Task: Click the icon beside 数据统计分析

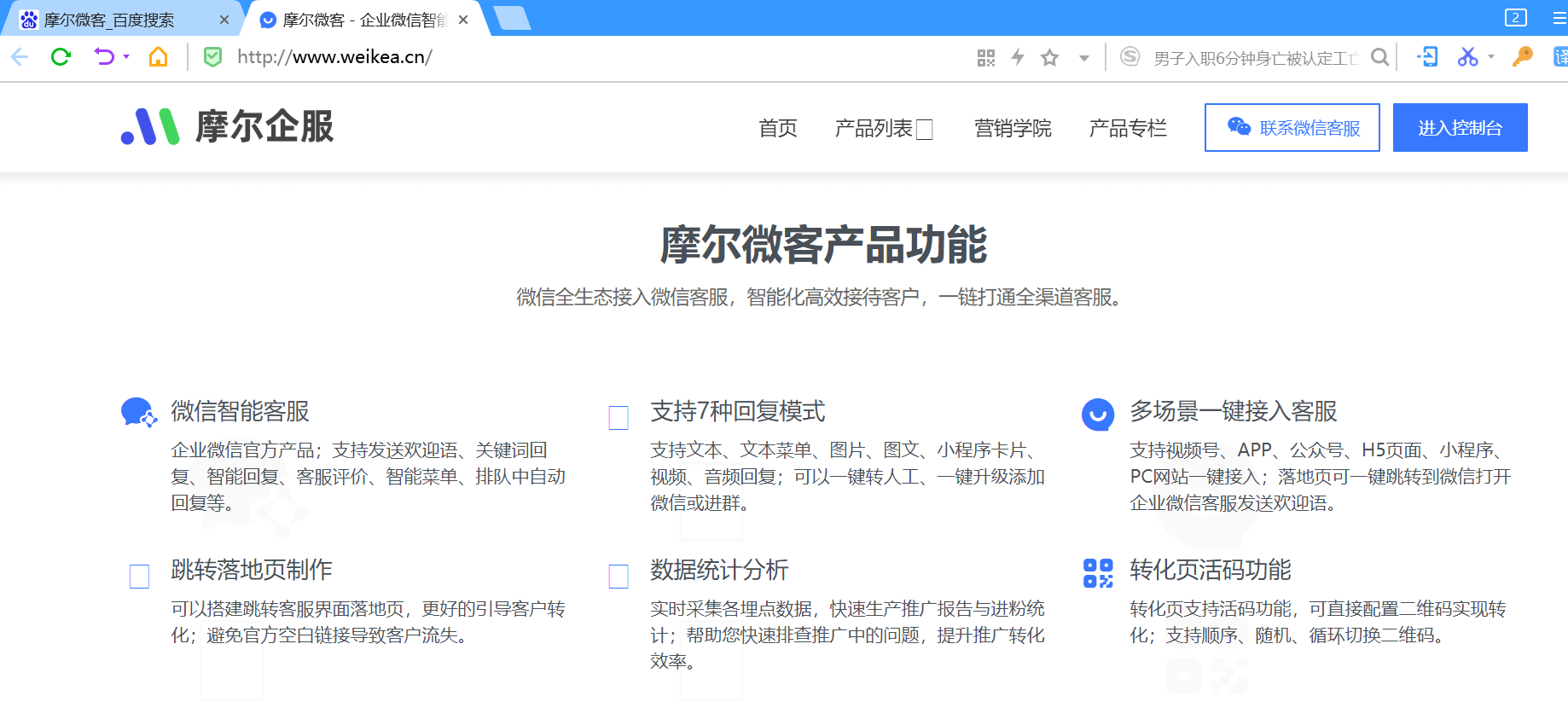Action: point(618,576)
